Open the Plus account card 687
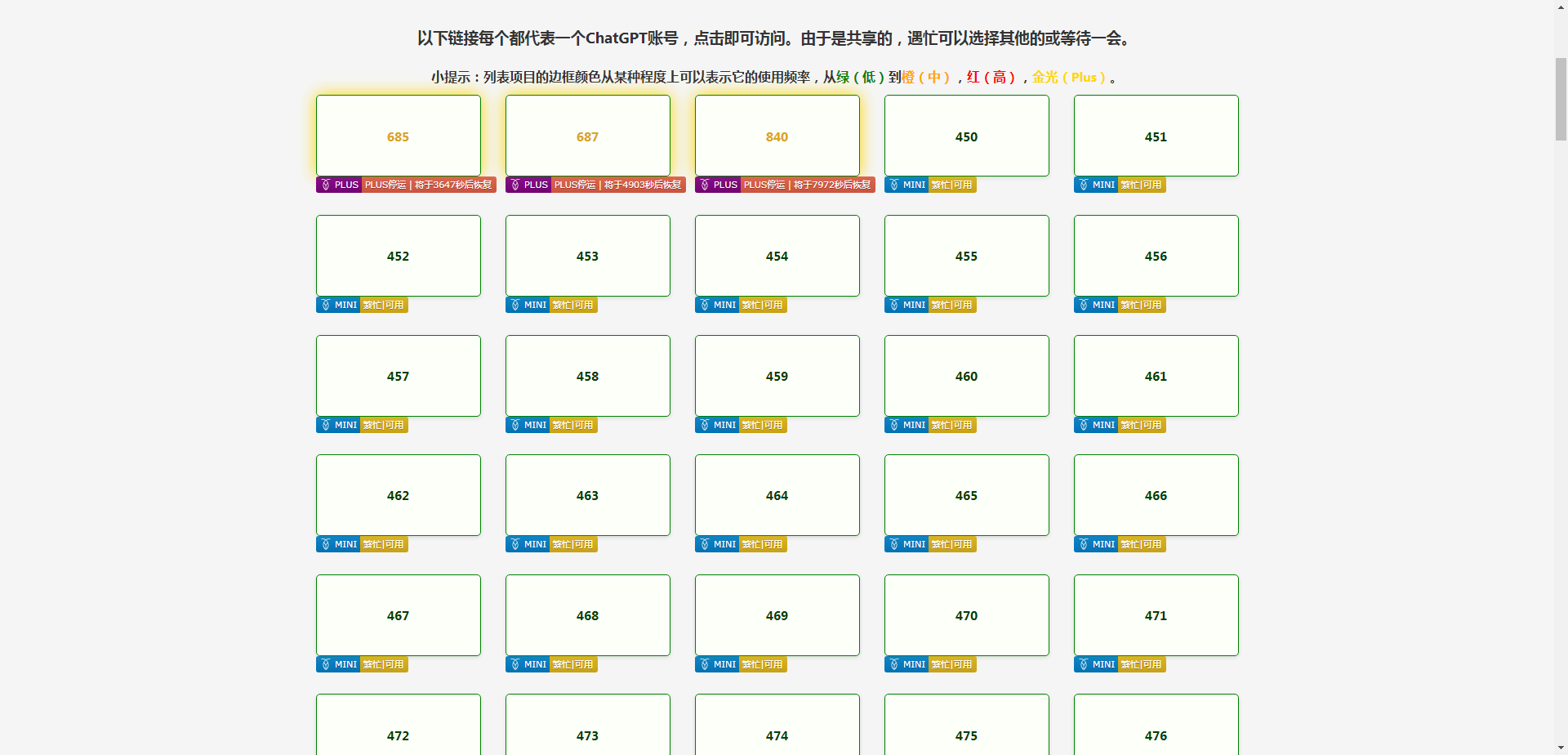The width and height of the screenshot is (1568, 755). (x=588, y=136)
